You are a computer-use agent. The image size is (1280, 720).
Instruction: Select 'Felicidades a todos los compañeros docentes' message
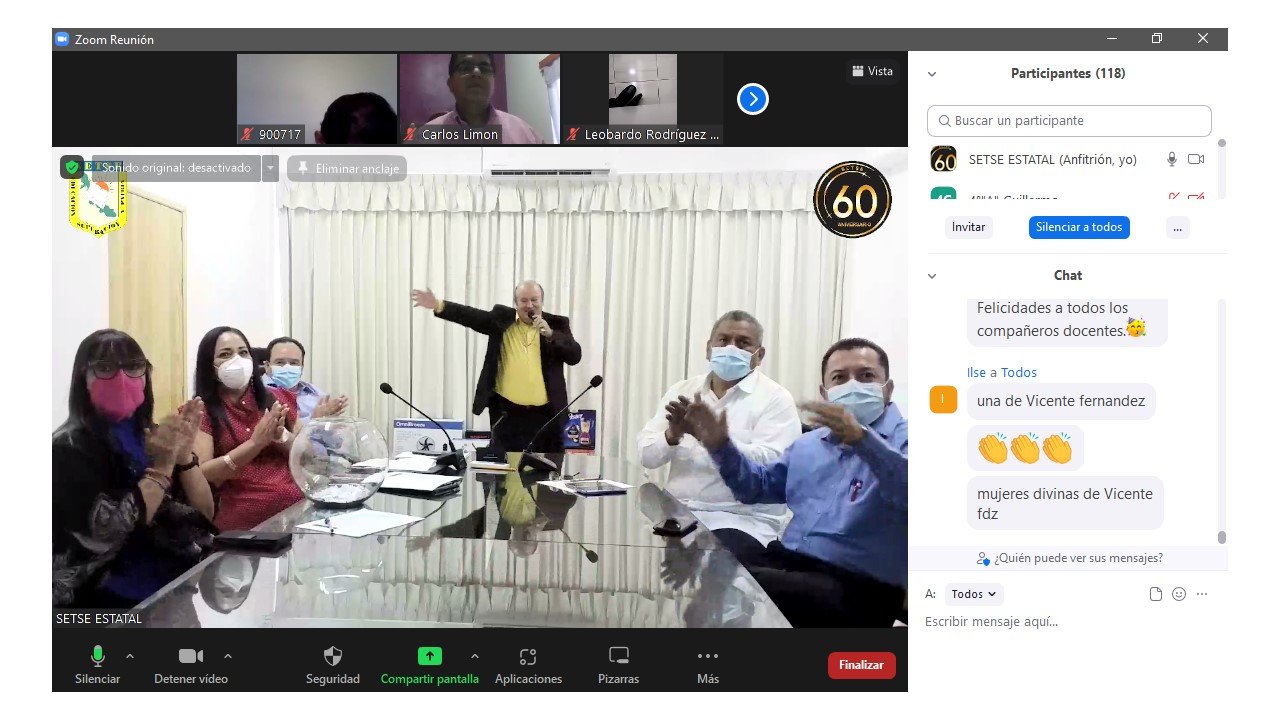1068,320
